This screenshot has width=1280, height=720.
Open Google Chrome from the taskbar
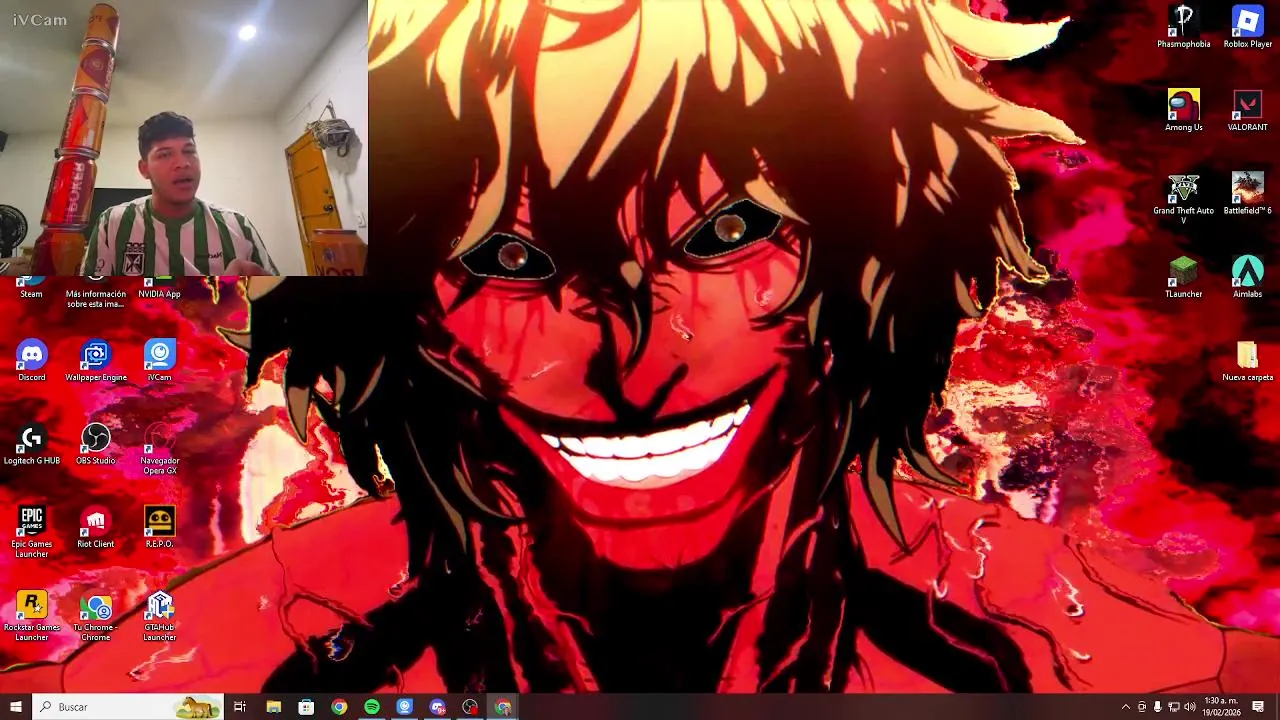(339, 707)
